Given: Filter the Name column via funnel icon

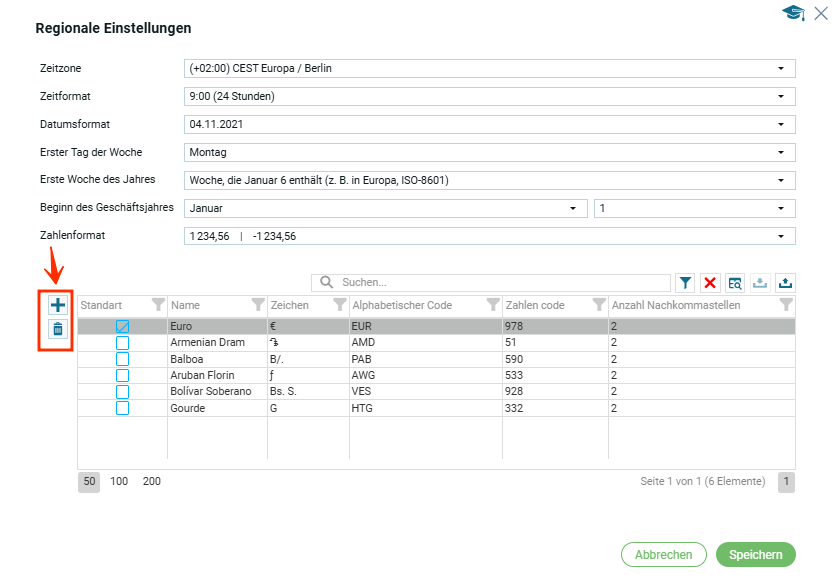Looking at the screenshot, I should coord(258,305).
